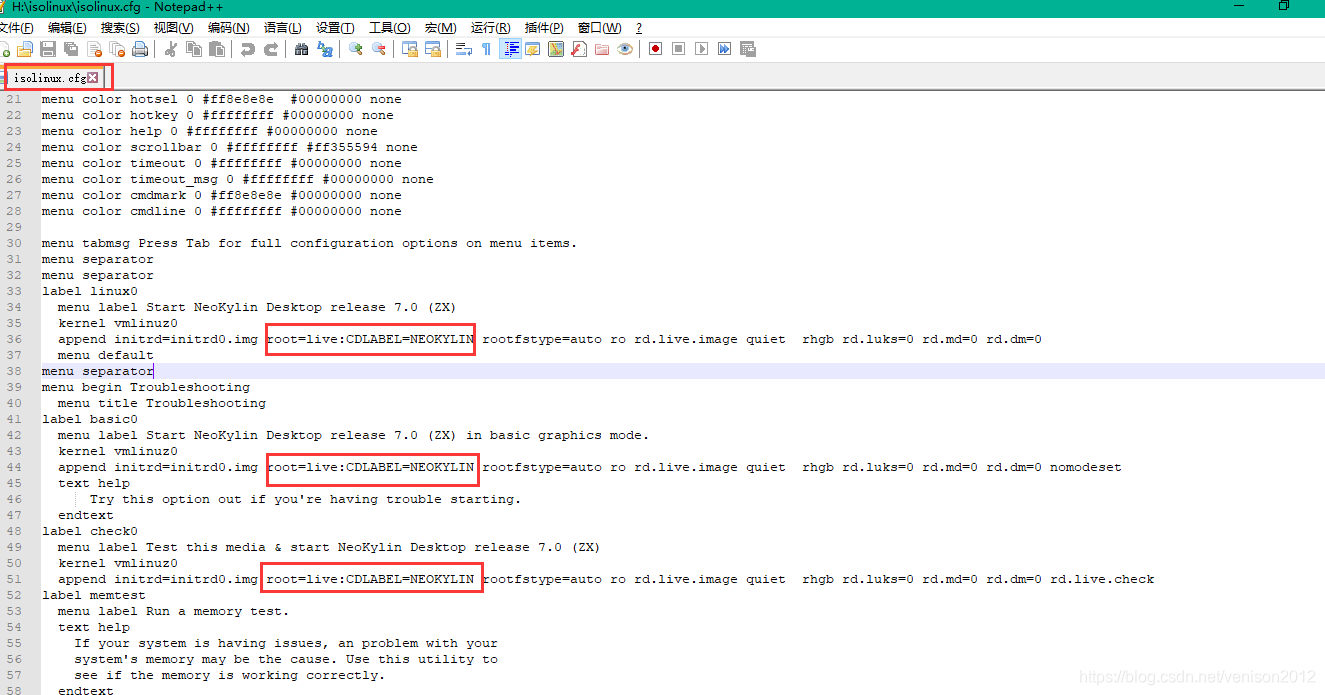Viewport: 1325px width, 695px height.
Task: Zoom out using the magnifier minus icon
Action: 378,49
